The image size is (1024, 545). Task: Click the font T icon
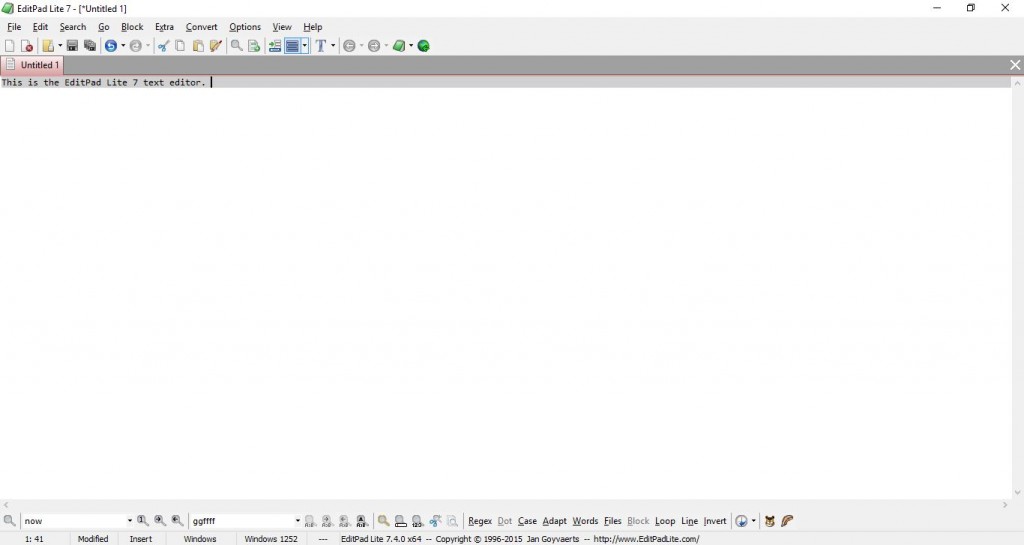[321, 46]
